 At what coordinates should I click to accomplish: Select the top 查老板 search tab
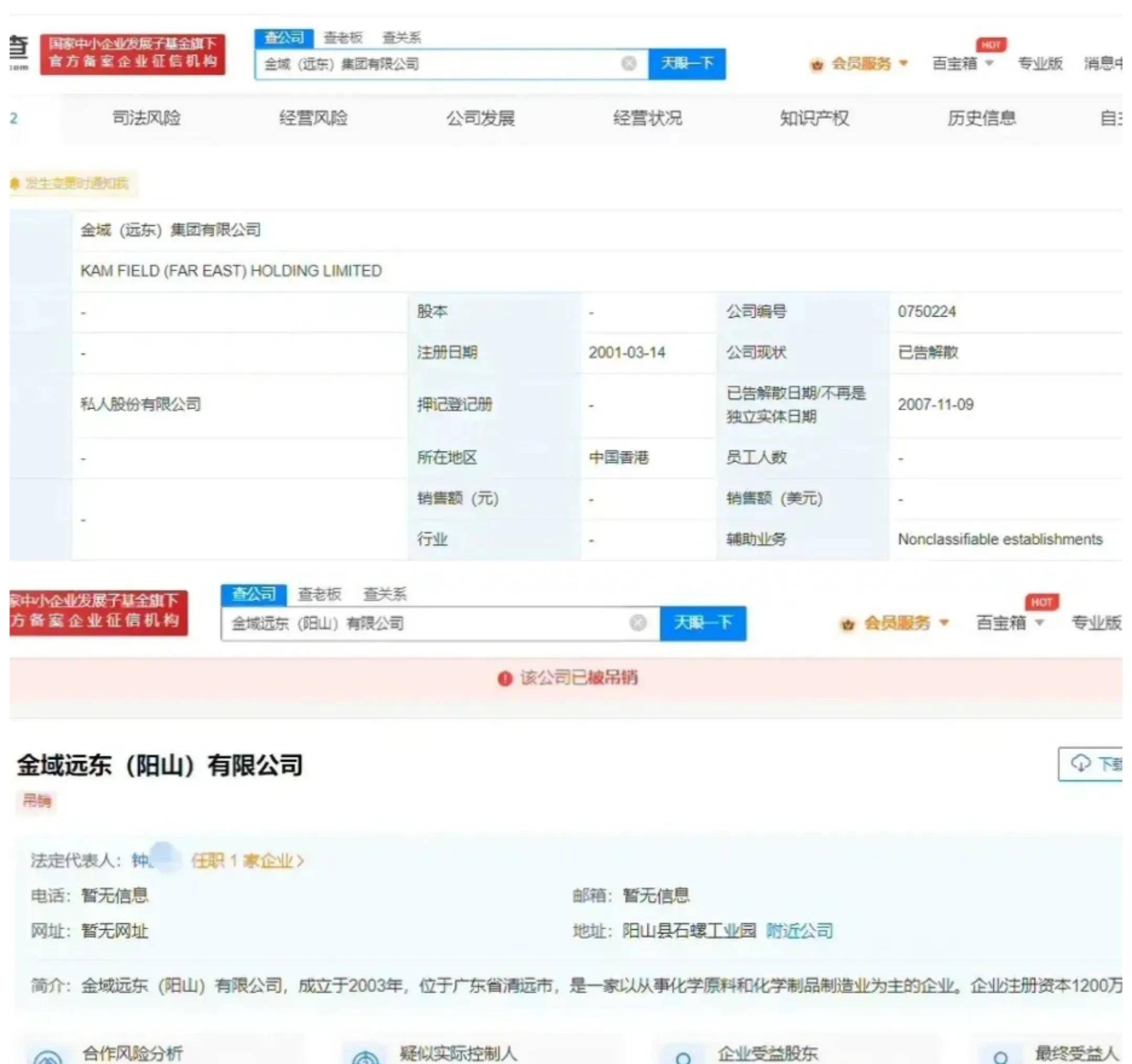click(x=343, y=38)
